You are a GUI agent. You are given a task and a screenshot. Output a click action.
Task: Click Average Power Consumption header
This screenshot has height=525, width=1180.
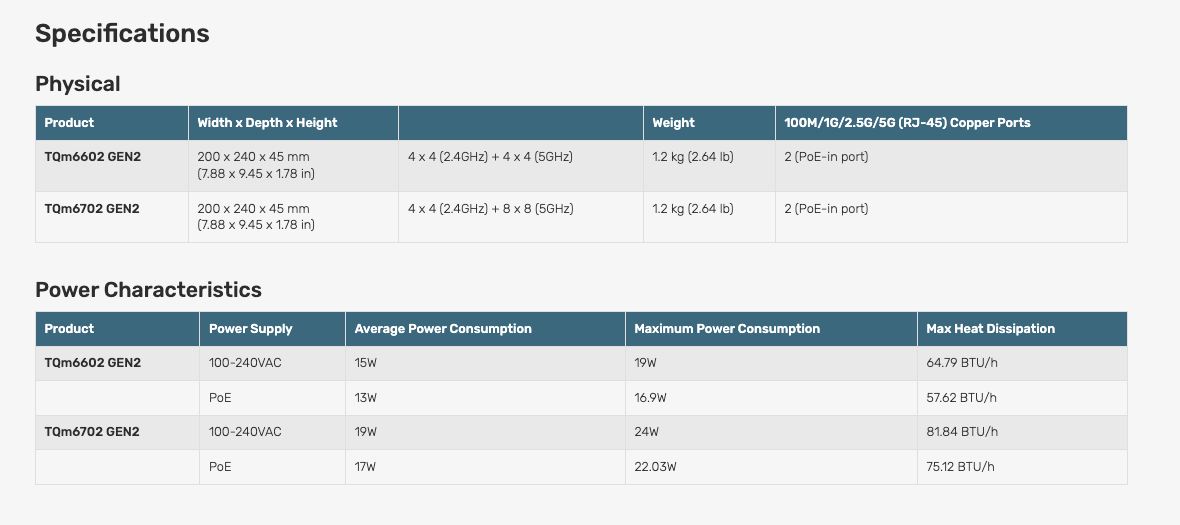coord(443,329)
